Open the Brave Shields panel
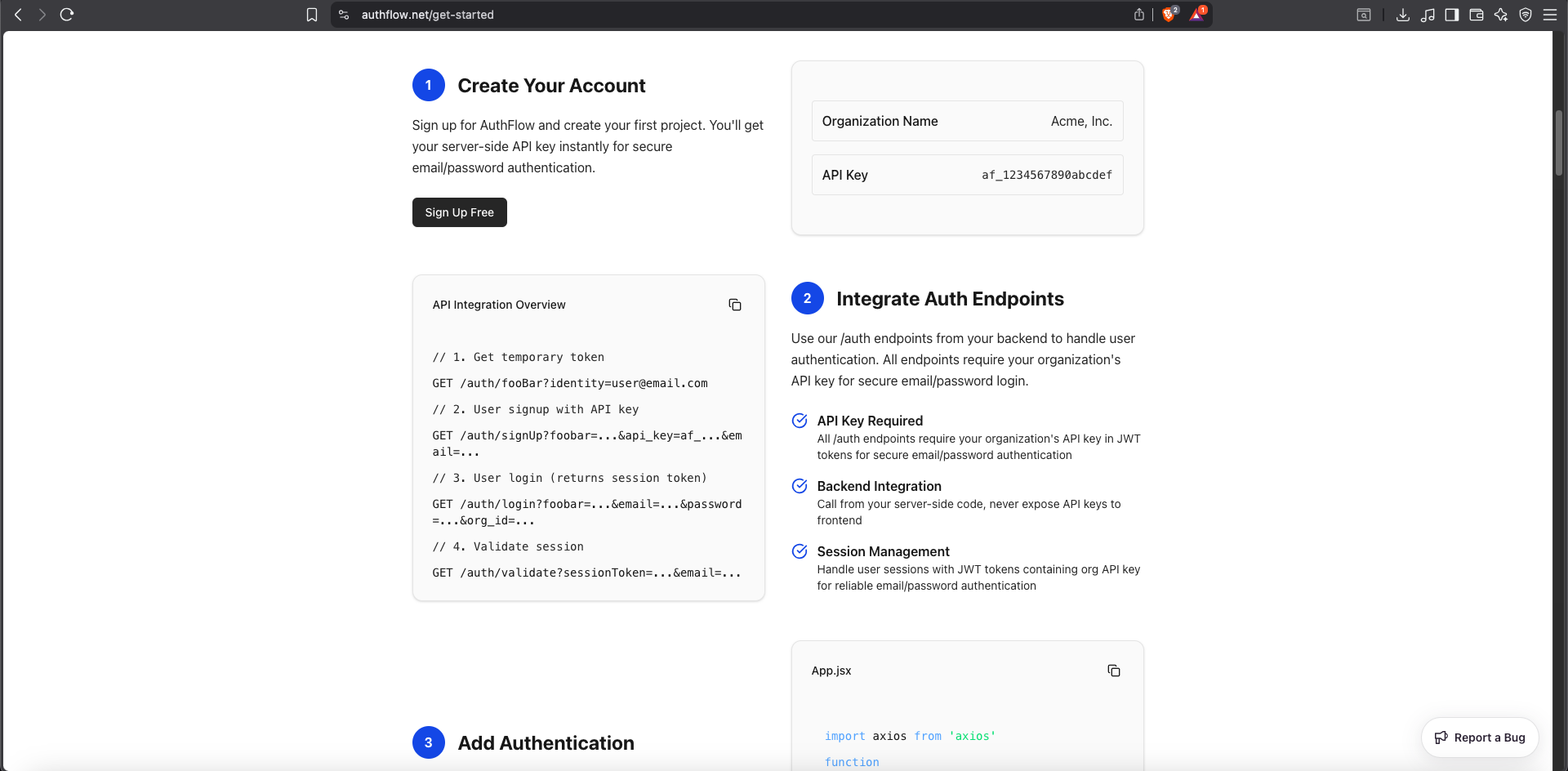This screenshot has width=1568, height=771. point(1169,14)
